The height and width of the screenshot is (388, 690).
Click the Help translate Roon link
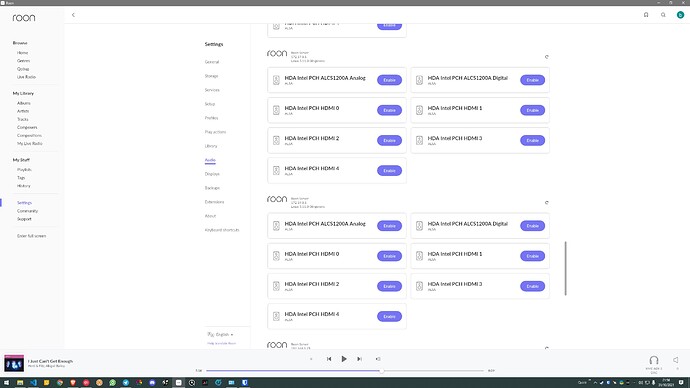[x=221, y=344]
